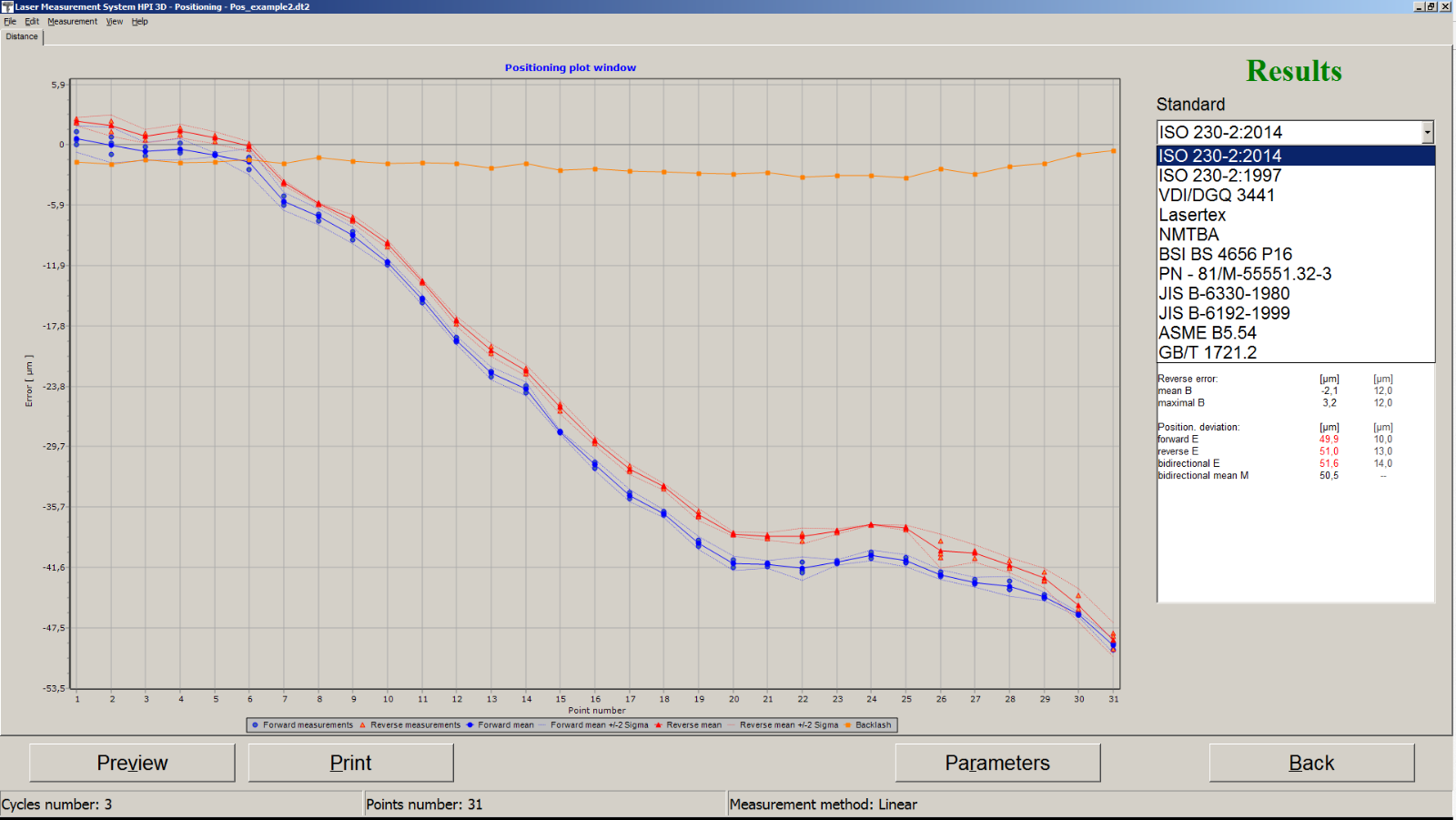The width and height of the screenshot is (1456, 820).
Task: Restore the window with restore button
Action: pos(1431,6)
